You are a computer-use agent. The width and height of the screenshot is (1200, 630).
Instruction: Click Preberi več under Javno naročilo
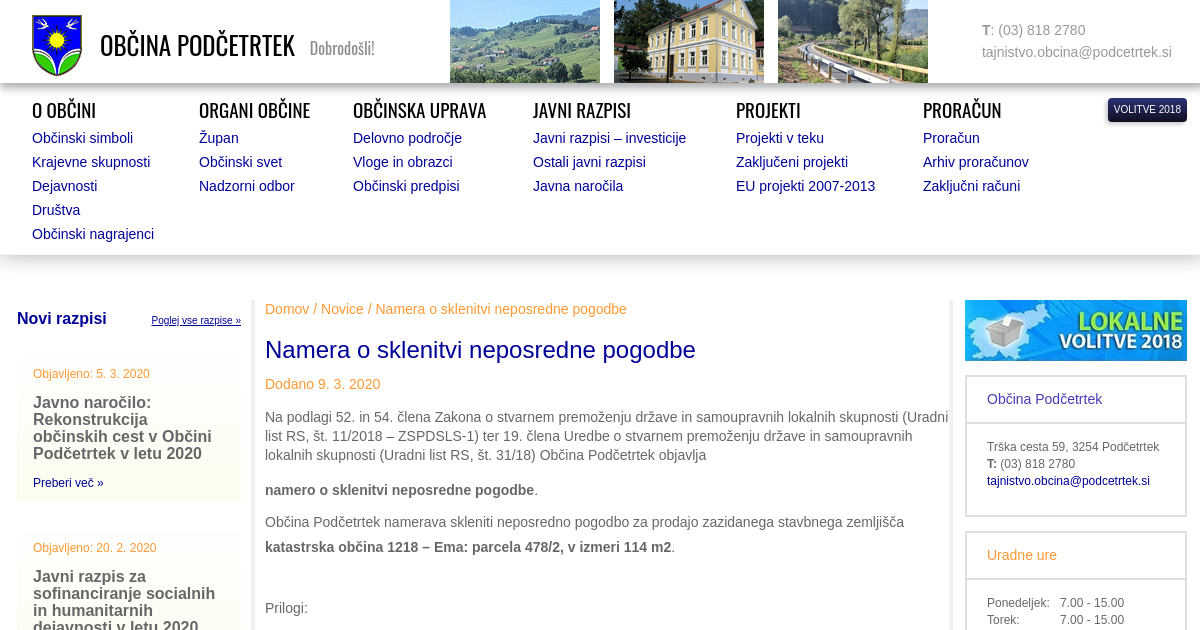68,483
